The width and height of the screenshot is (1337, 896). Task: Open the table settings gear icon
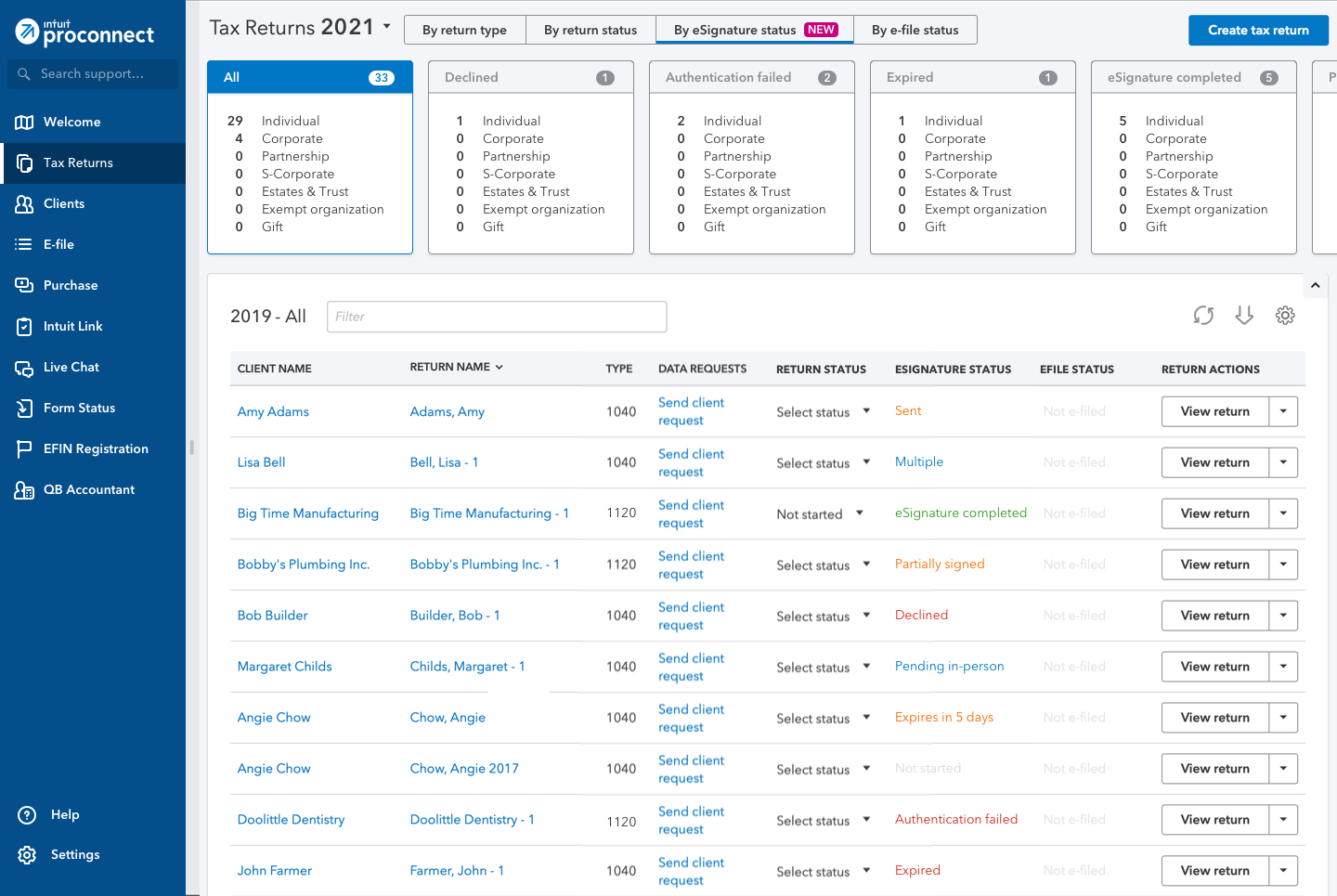(1285, 315)
